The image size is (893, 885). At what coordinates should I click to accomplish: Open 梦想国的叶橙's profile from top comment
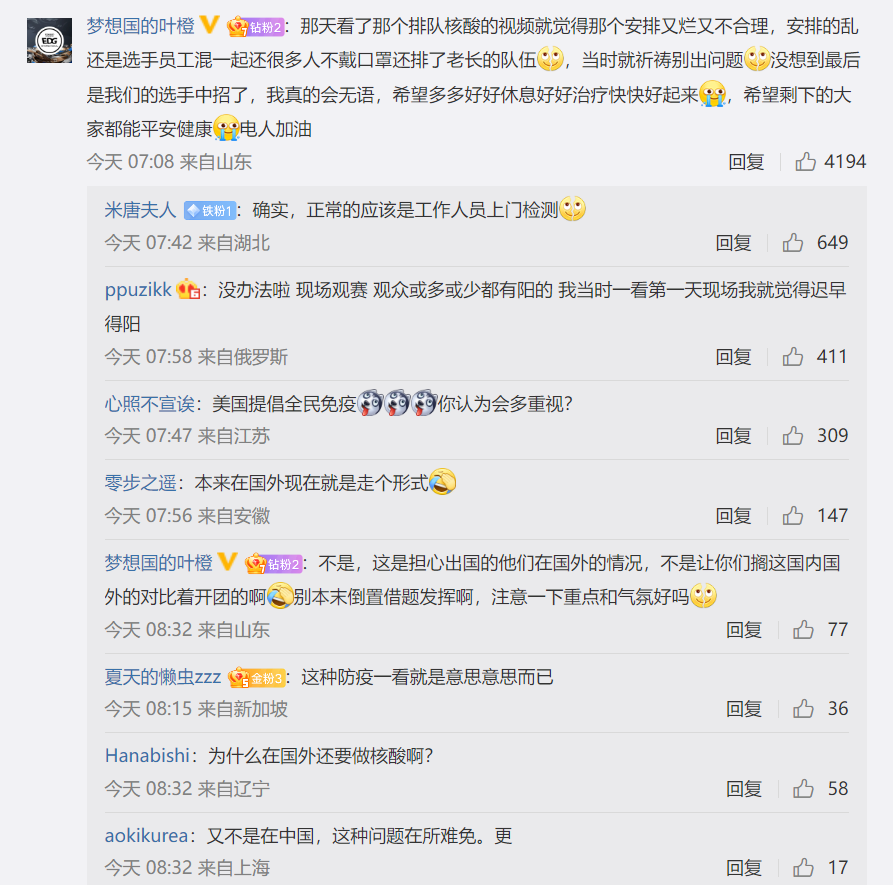141,26
